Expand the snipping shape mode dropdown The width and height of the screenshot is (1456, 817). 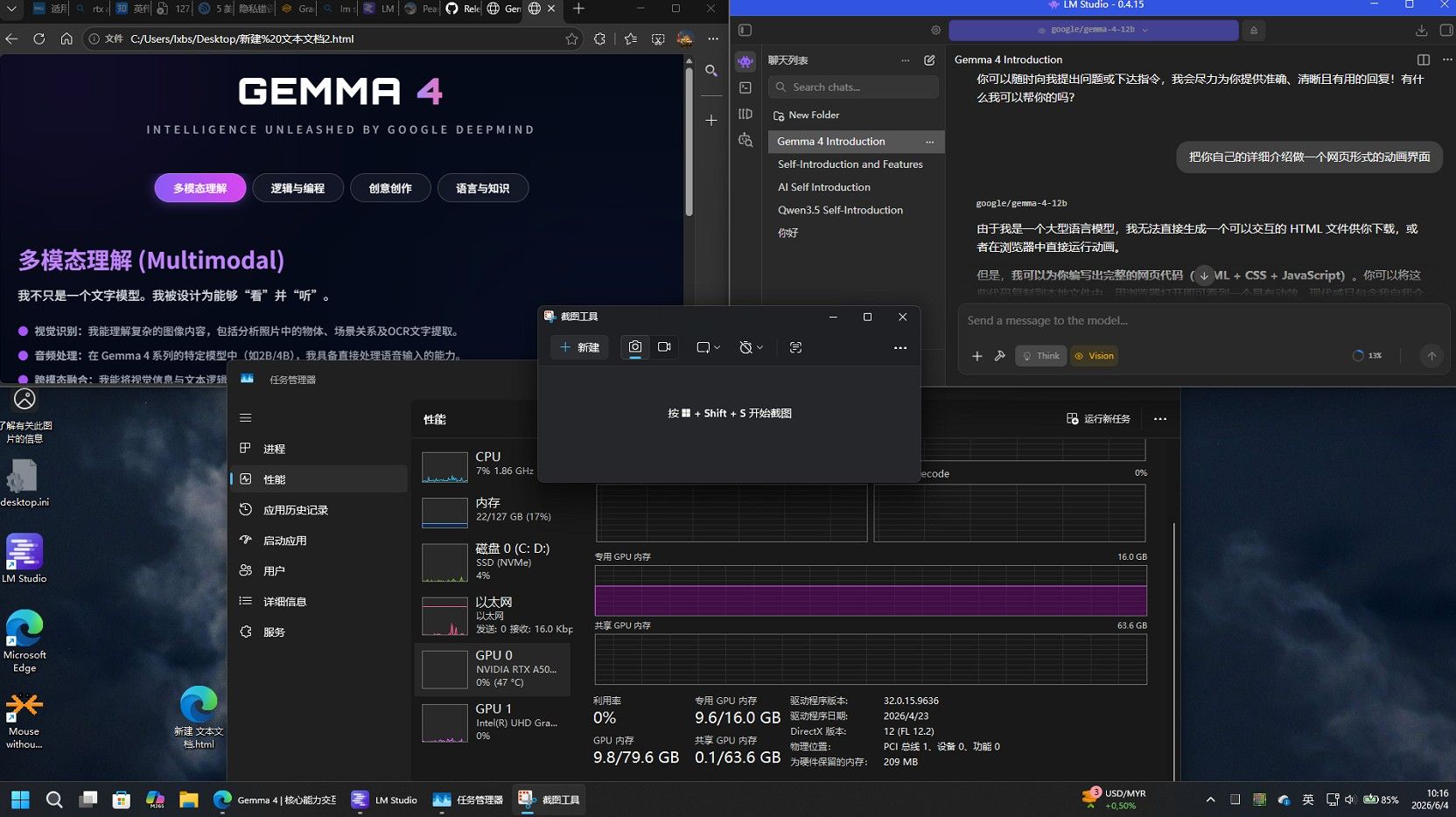point(708,347)
